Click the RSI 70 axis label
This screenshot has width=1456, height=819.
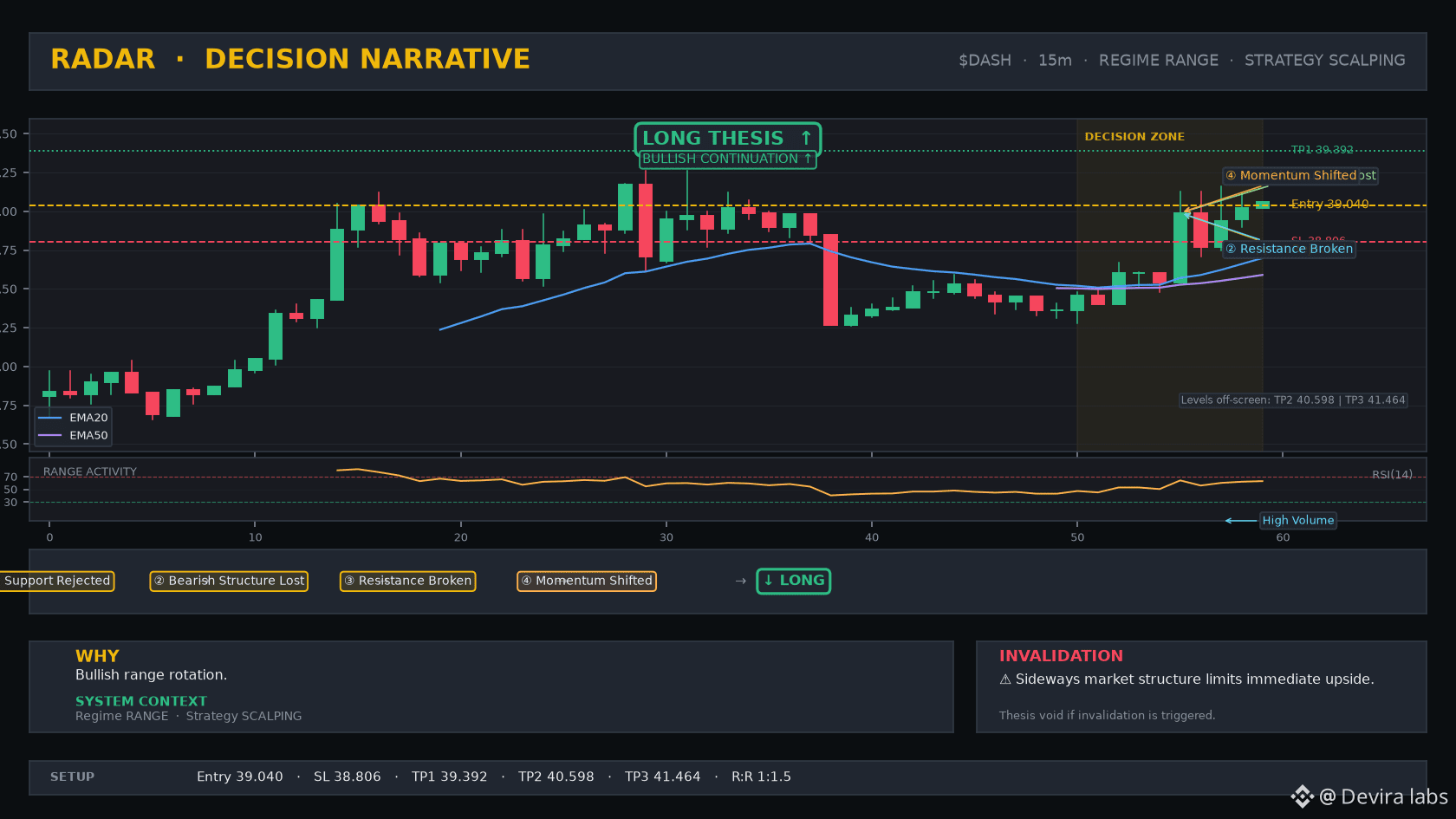(x=10, y=477)
